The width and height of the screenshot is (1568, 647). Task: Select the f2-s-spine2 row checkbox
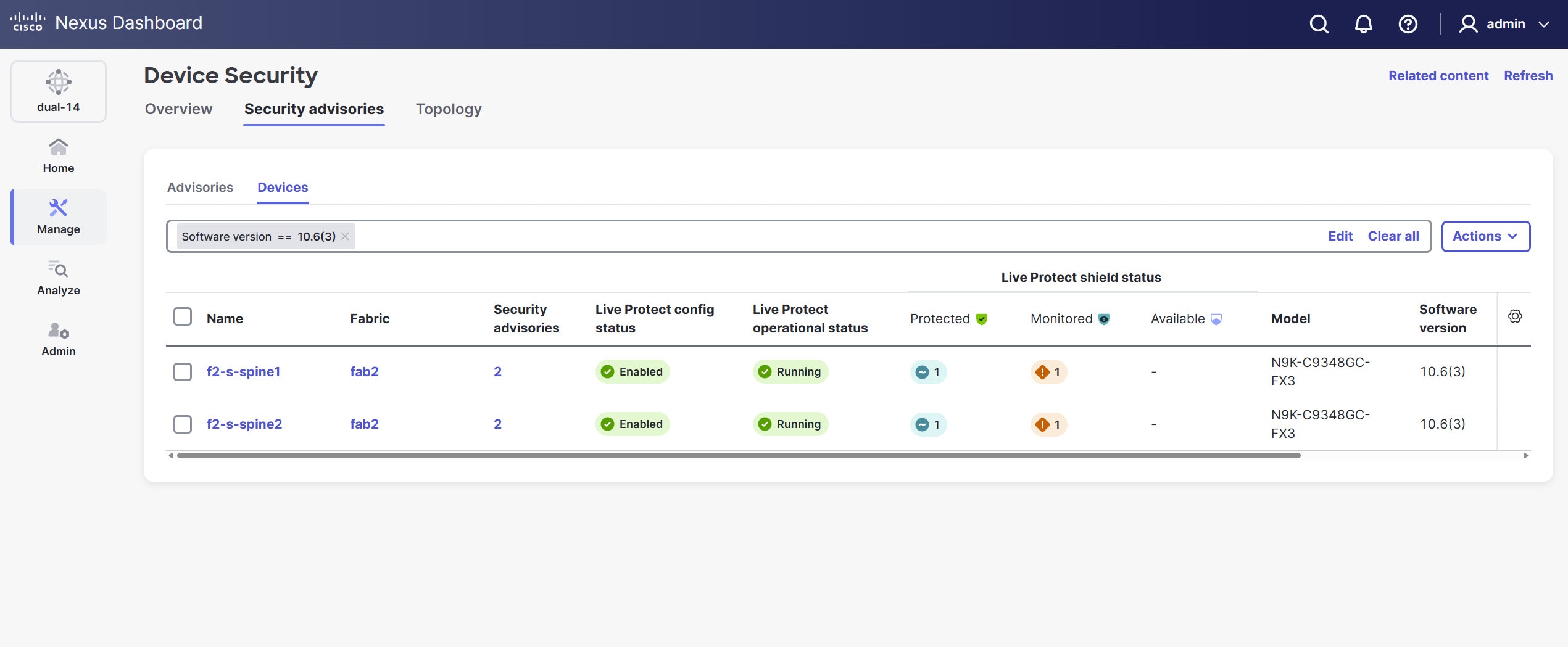click(x=183, y=424)
